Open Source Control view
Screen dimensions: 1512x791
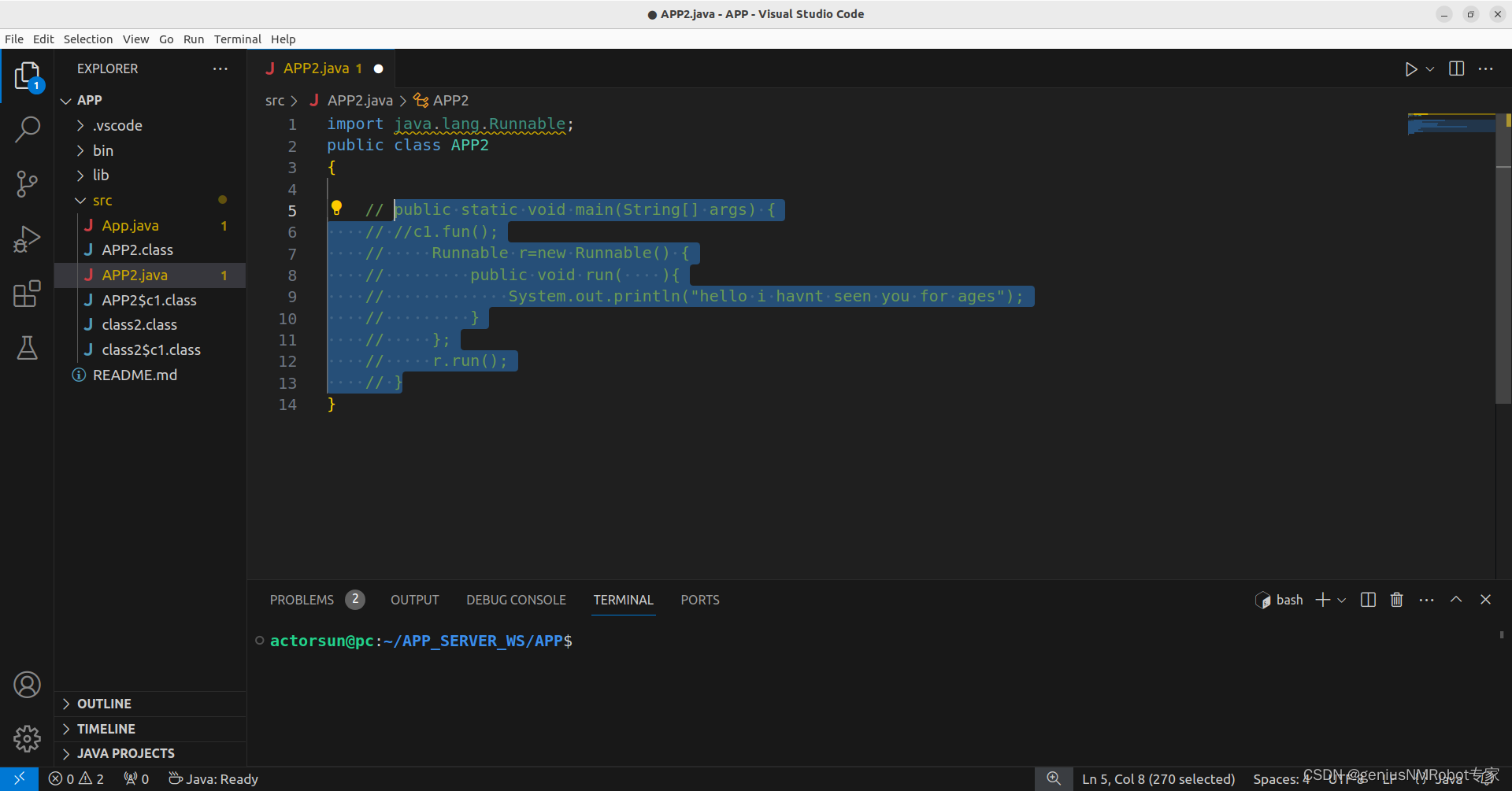pyautogui.click(x=27, y=183)
